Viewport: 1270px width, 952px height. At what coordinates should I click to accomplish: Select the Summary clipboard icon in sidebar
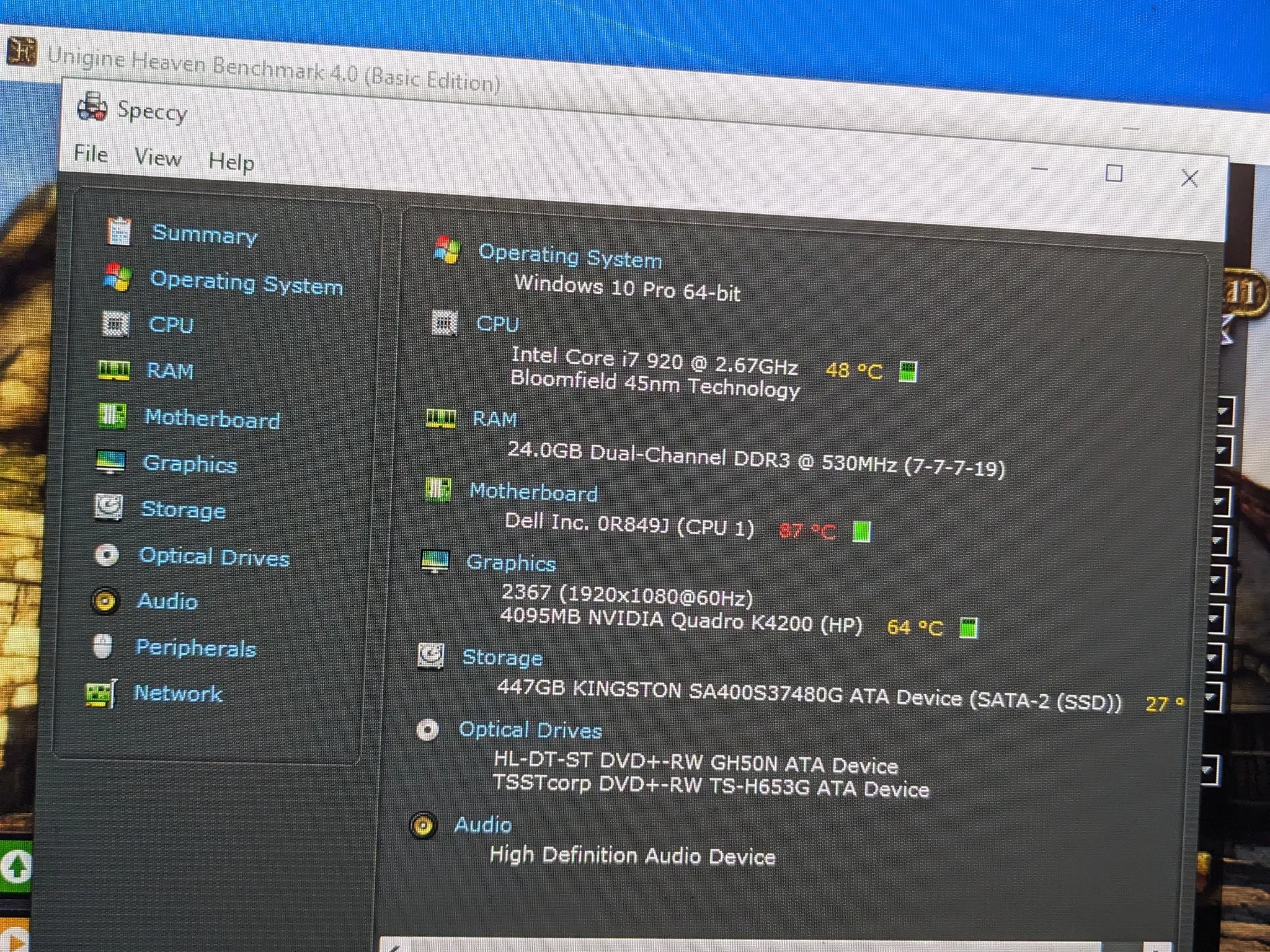click(118, 231)
